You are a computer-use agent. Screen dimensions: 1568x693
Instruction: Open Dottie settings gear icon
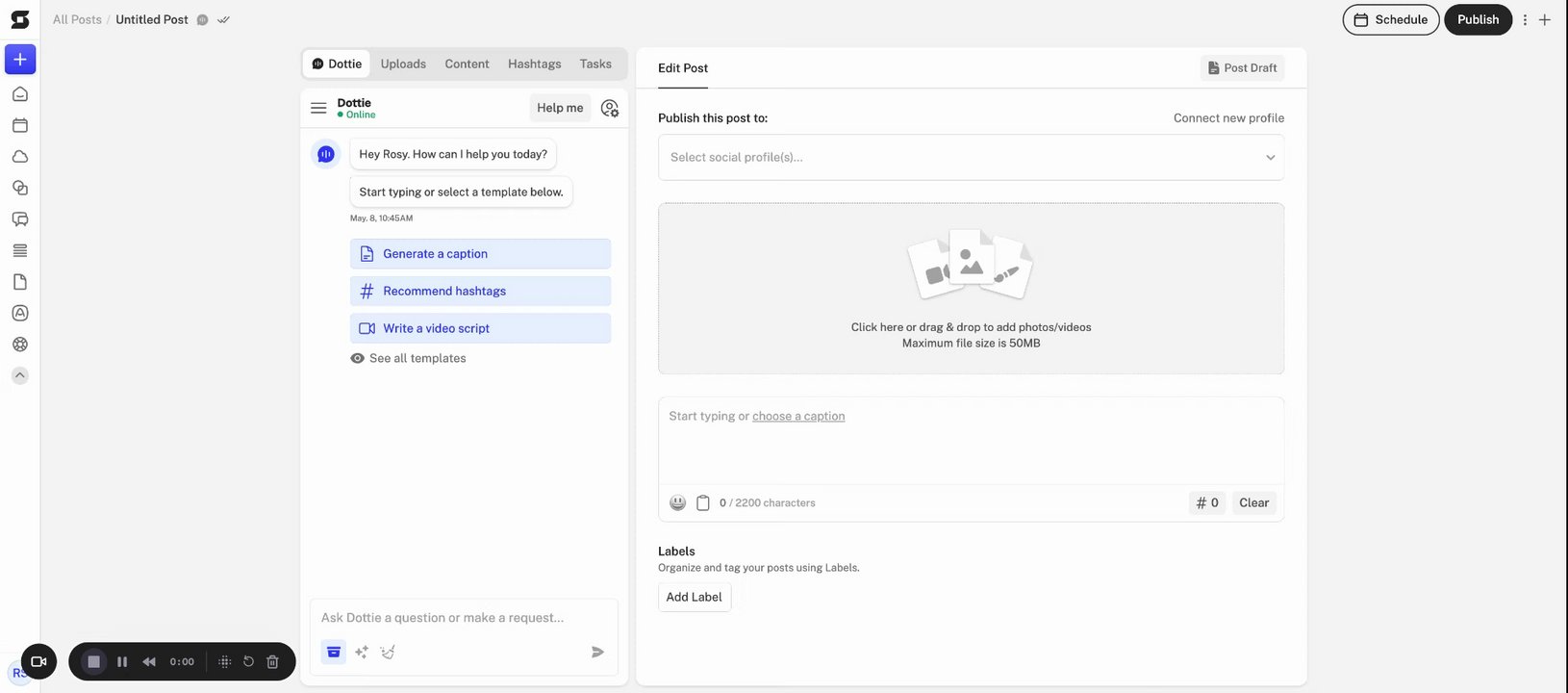click(610, 109)
